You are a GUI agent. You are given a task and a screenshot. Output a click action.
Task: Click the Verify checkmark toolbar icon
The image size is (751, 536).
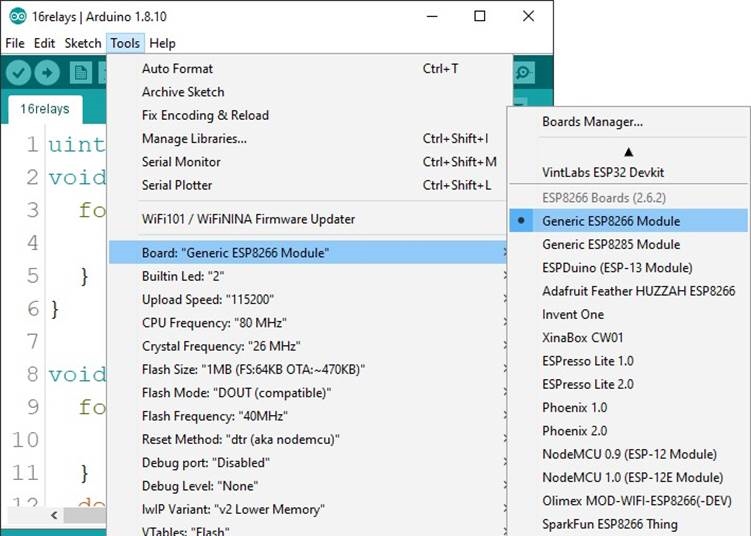click(18, 73)
